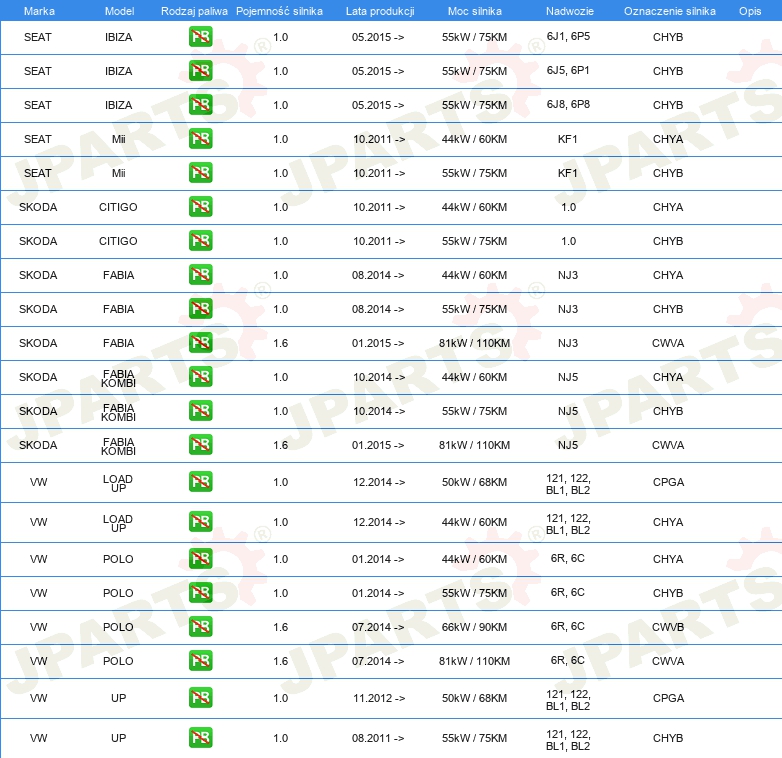Screen dimensions: 782x758
Task: Click the fuel icon in SKODA FABIA NJ3 CWVA row
Action: point(200,343)
